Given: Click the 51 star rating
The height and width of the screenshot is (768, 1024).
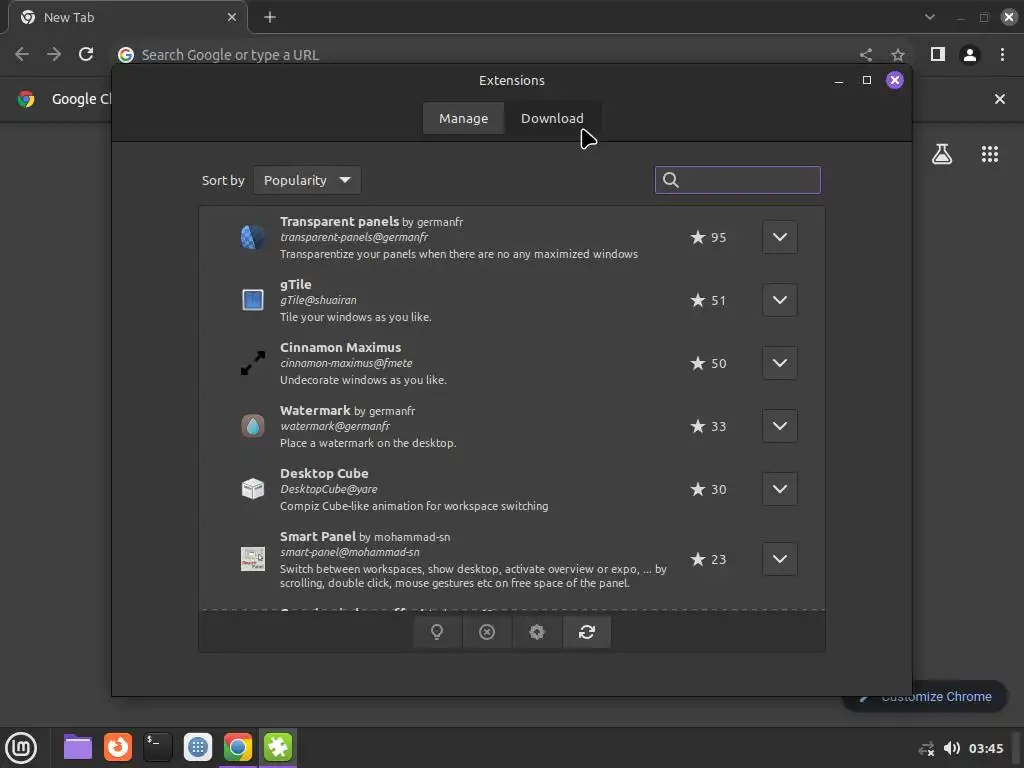Looking at the screenshot, I should pos(709,300).
